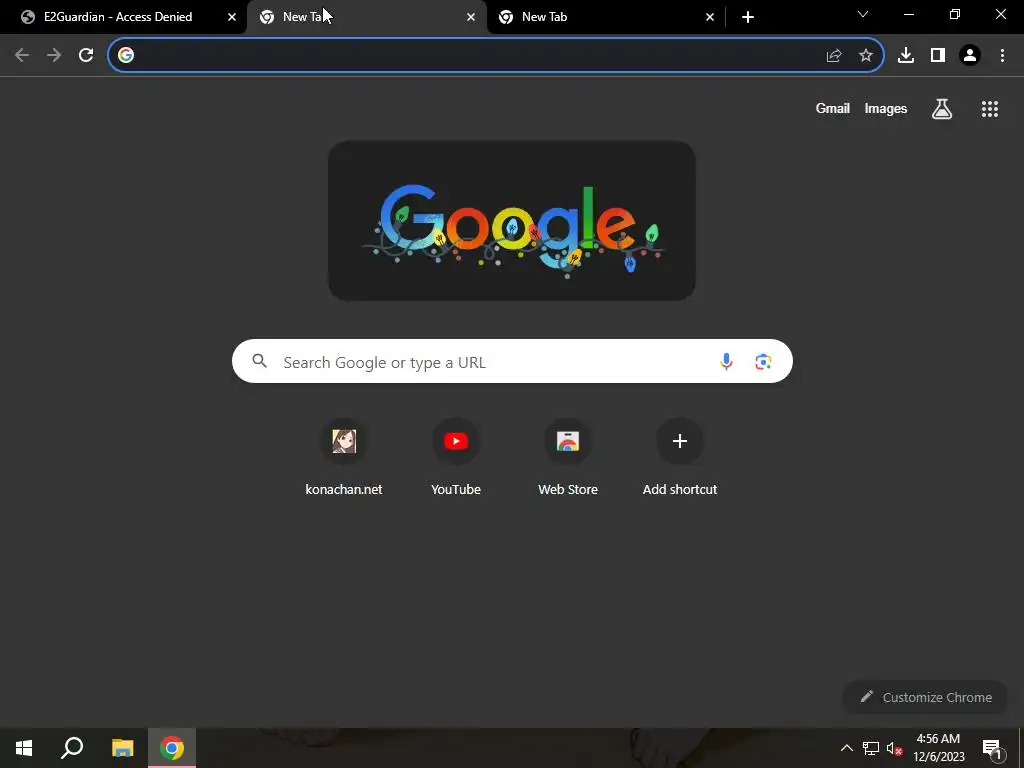Click the Google icon in address bar

126,56
